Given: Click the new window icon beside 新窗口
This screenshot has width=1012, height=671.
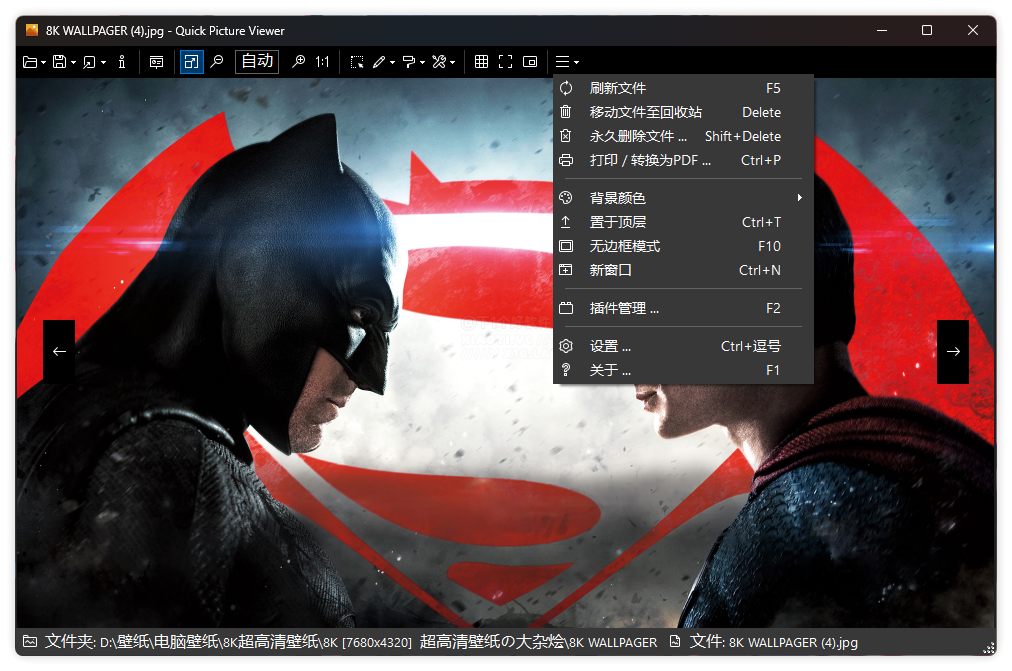Looking at the screenshot, I should click(566, 270).
